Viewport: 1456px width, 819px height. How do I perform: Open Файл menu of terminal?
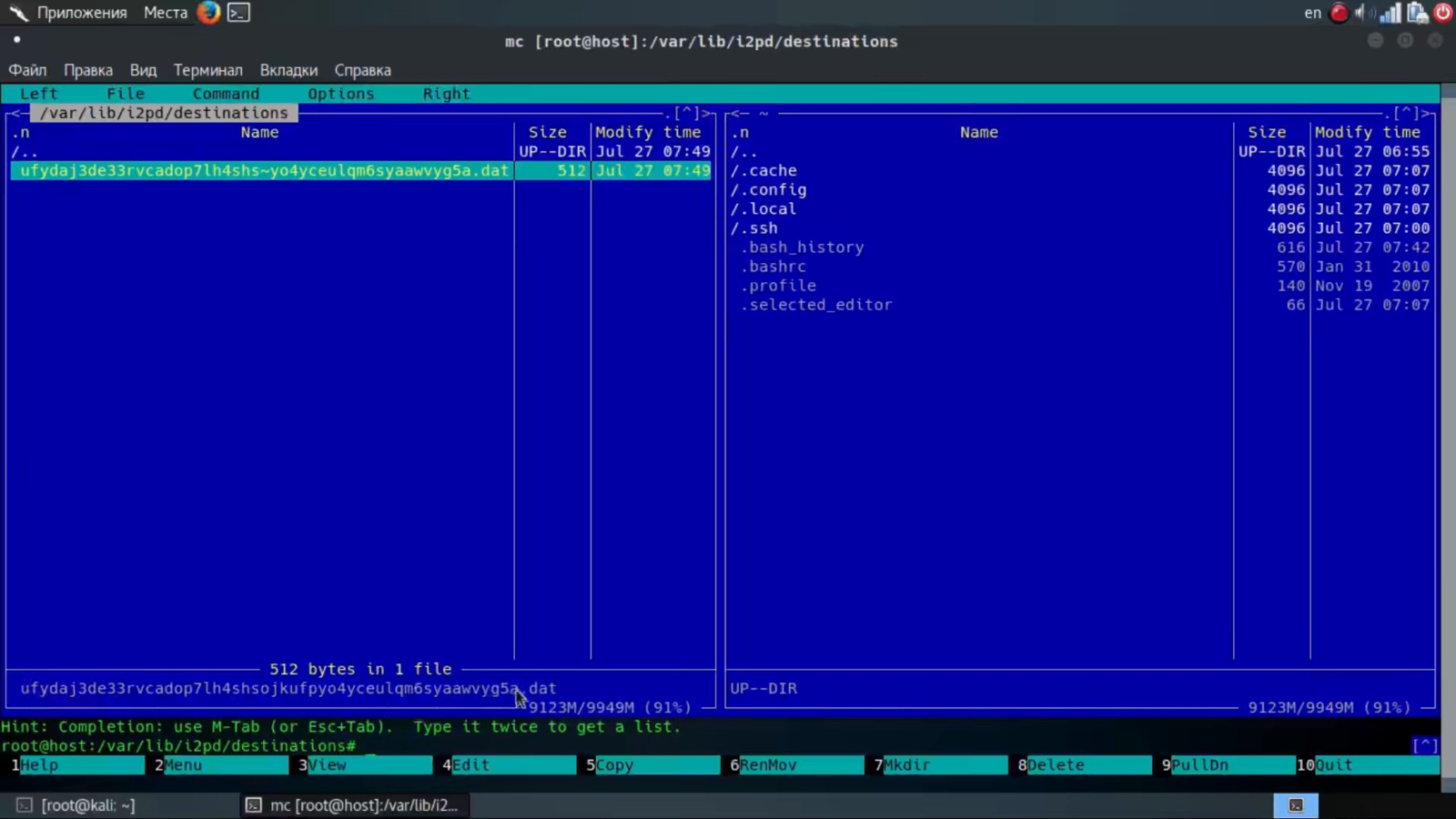[x=27, y=70]
